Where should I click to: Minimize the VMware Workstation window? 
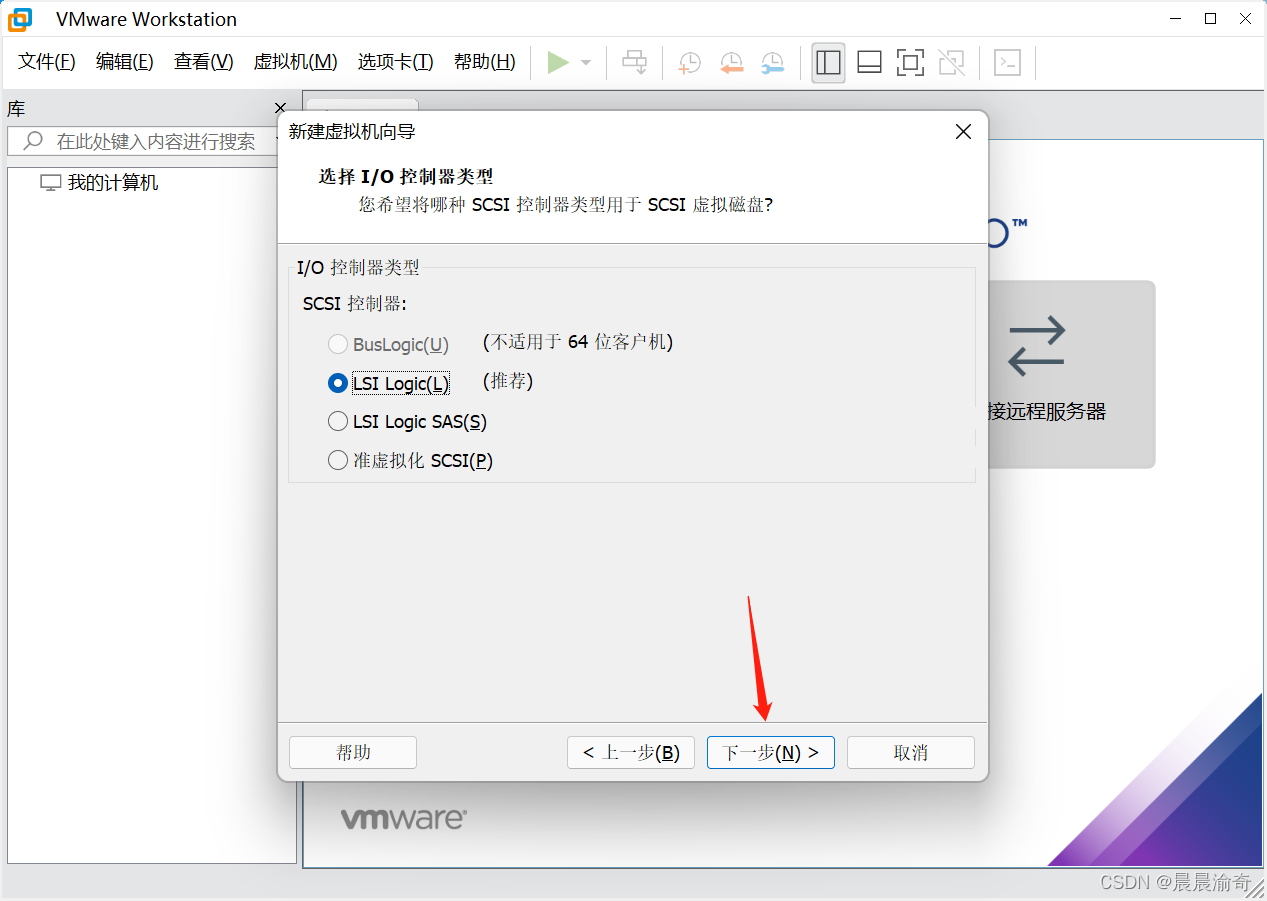click(x=1177, y=18)
